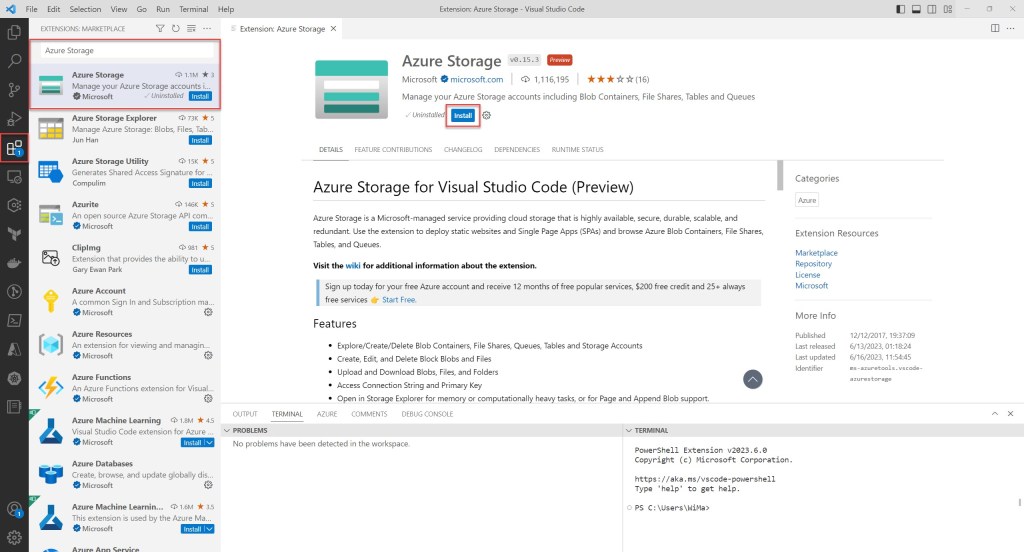Collapse the PROBLEMS section chevron

[x=226, y=430]
